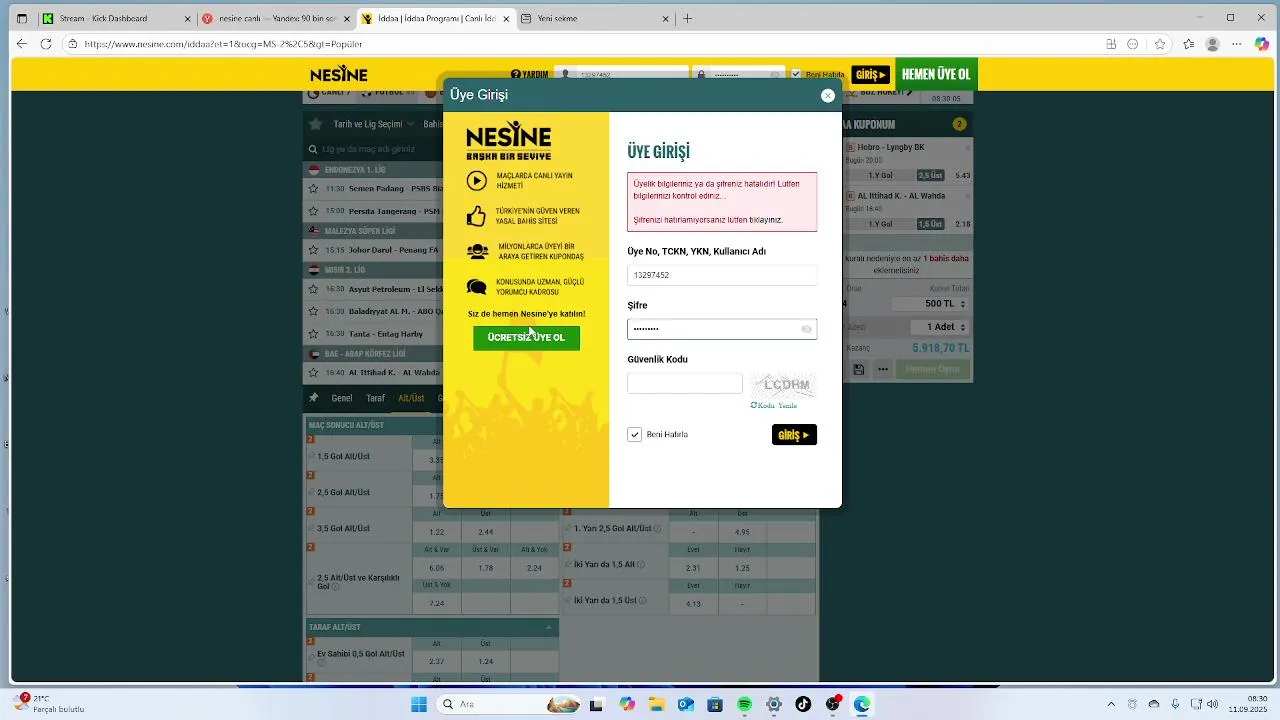Favorite the Baladiyyat Al M. match star
1280x720 pixels.
click(x=314, y=311)
